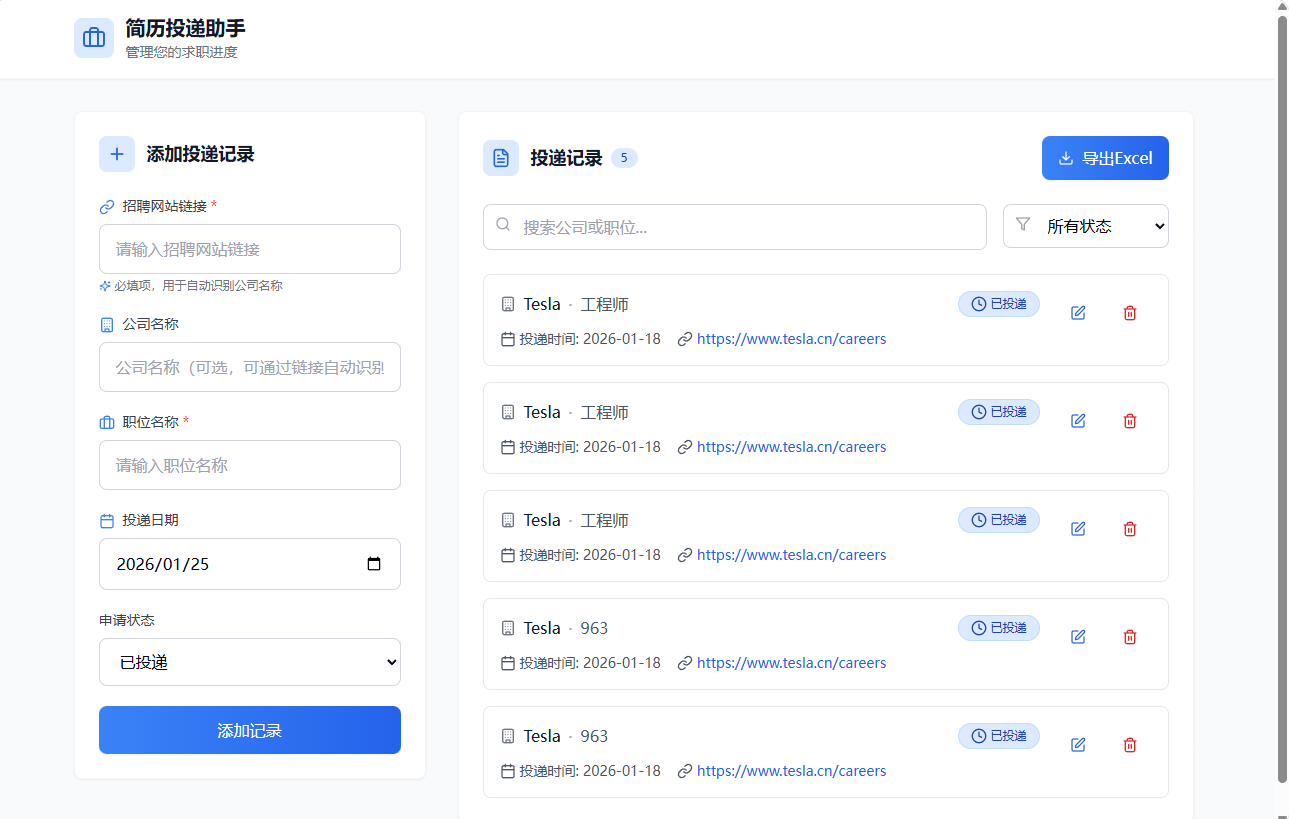Viewport: 1289px width, 819px height.
Task: Edit the last Tesla 963 record
Action: coord(1078,745)
